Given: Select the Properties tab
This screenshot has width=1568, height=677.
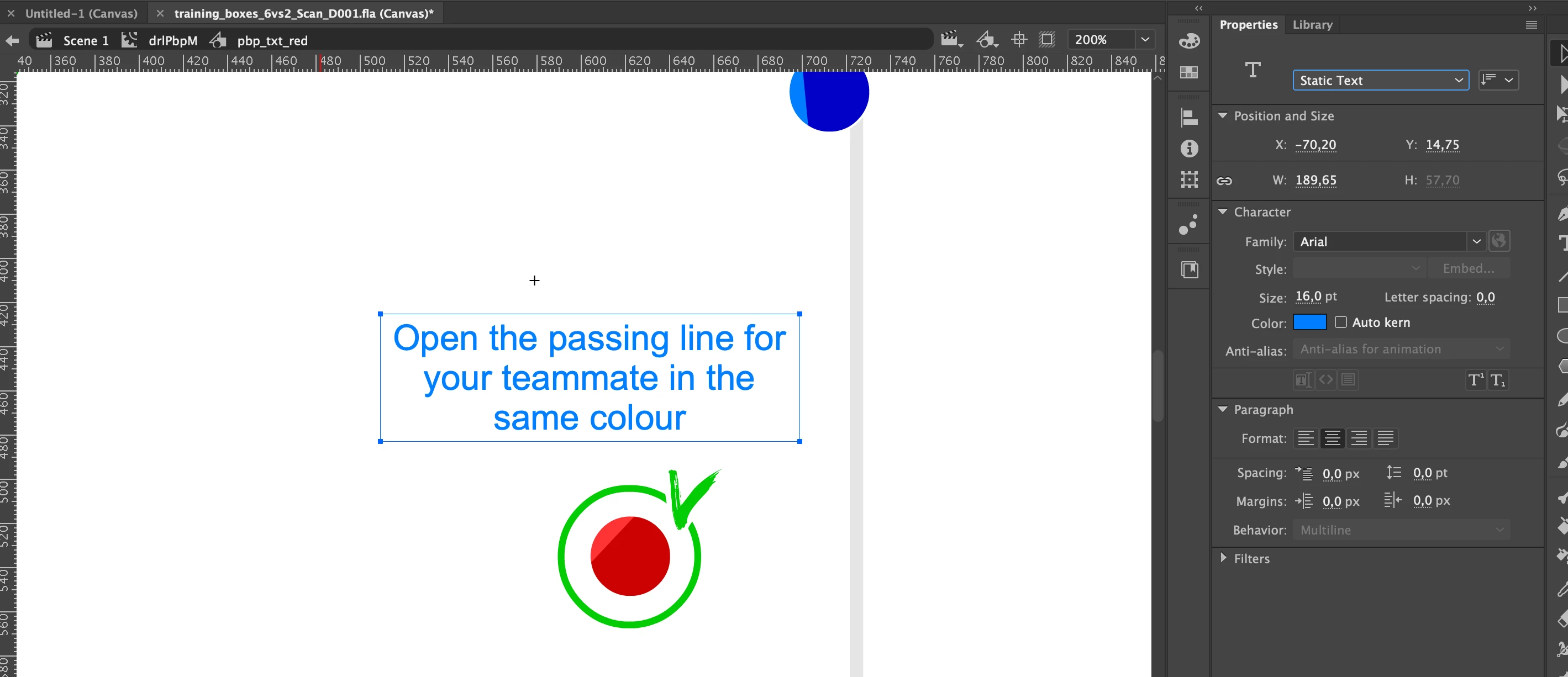Looking at the screenshot, I should click(1248, 25).
